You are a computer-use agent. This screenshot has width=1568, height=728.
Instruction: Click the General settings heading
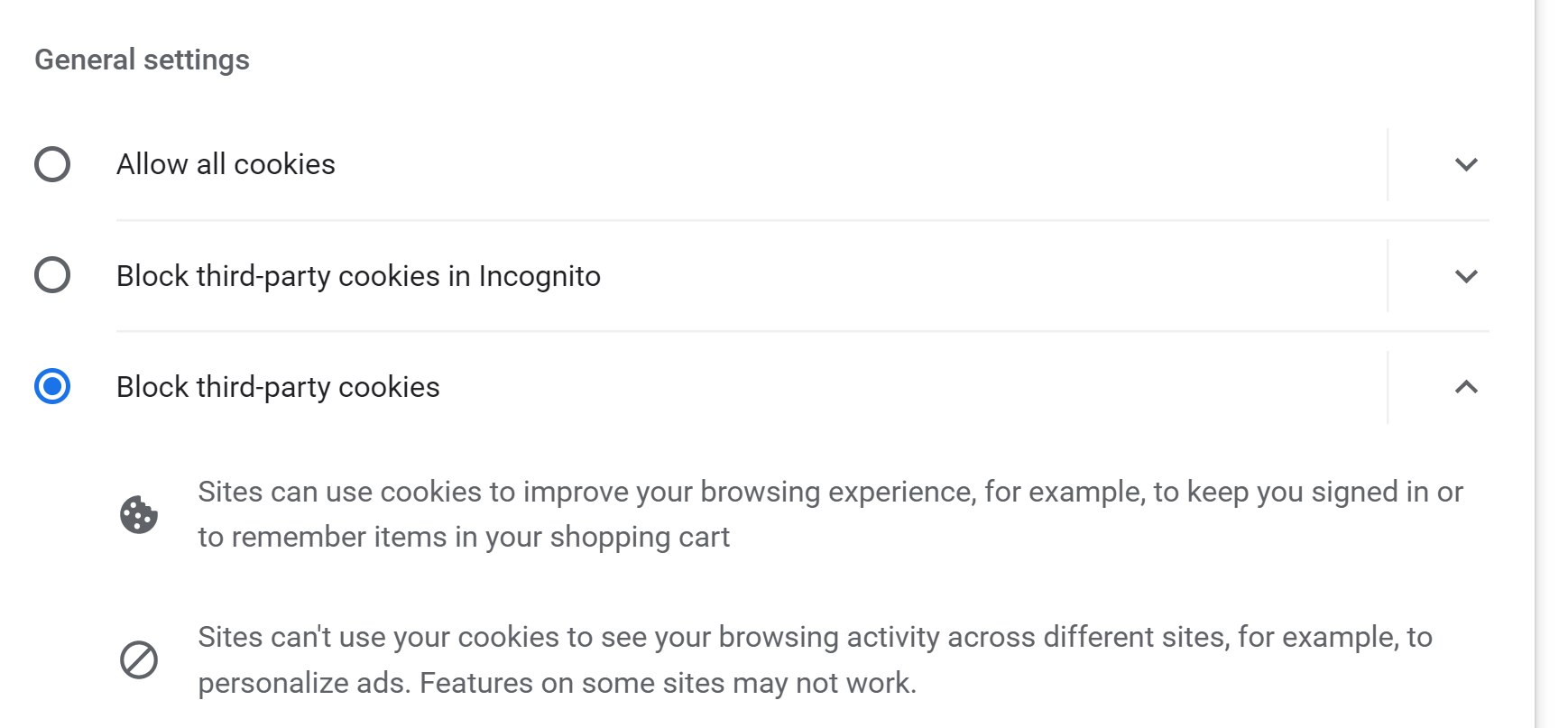(142, 60)
